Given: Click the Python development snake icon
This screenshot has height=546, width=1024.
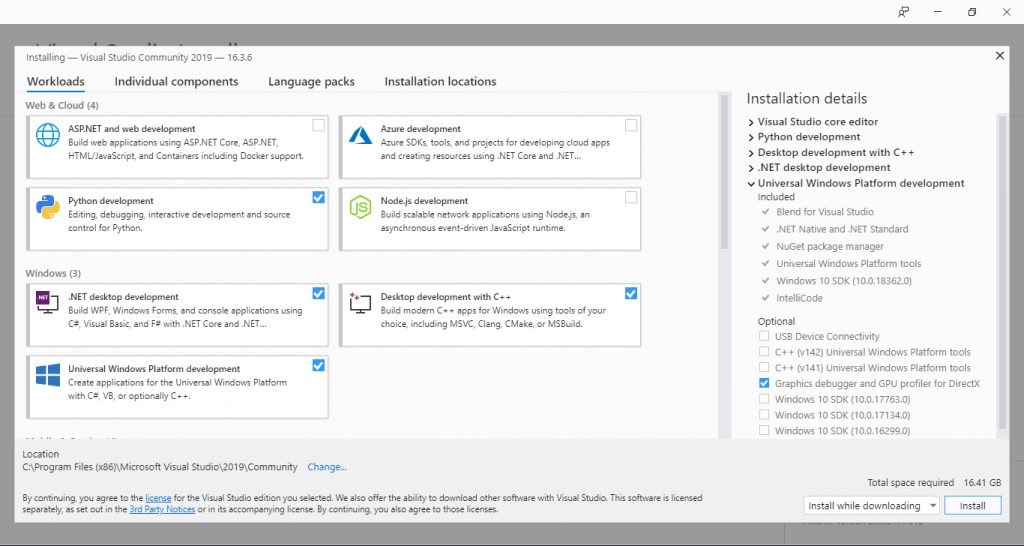Looking at the screenshot, I should 48,207.
